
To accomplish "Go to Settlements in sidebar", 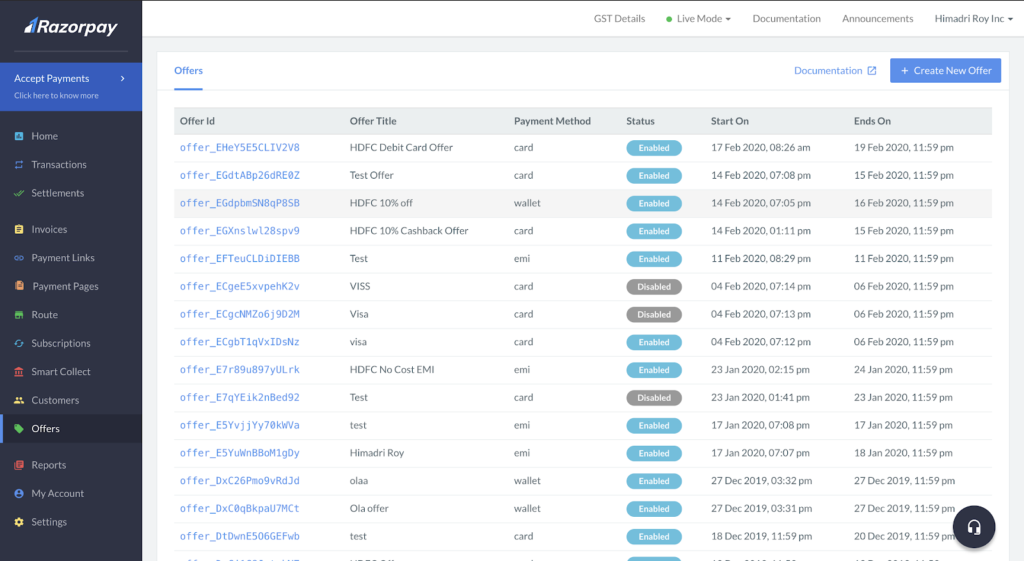I will click(57, 193).
